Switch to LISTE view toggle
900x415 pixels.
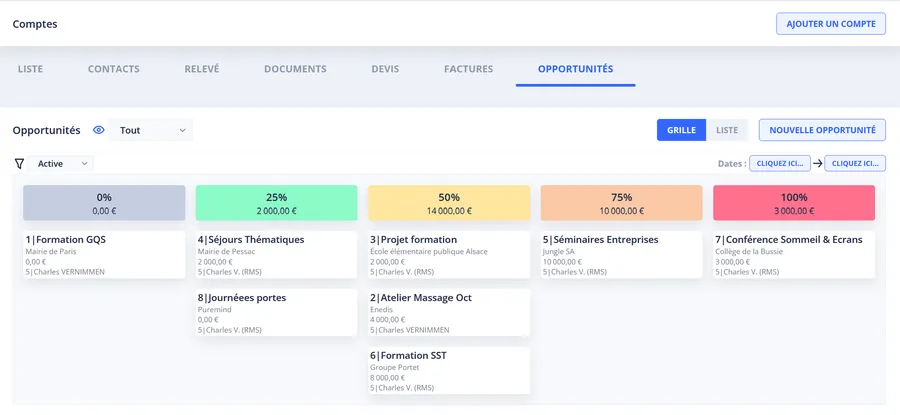pyautogui.click(x=727, y=130)
